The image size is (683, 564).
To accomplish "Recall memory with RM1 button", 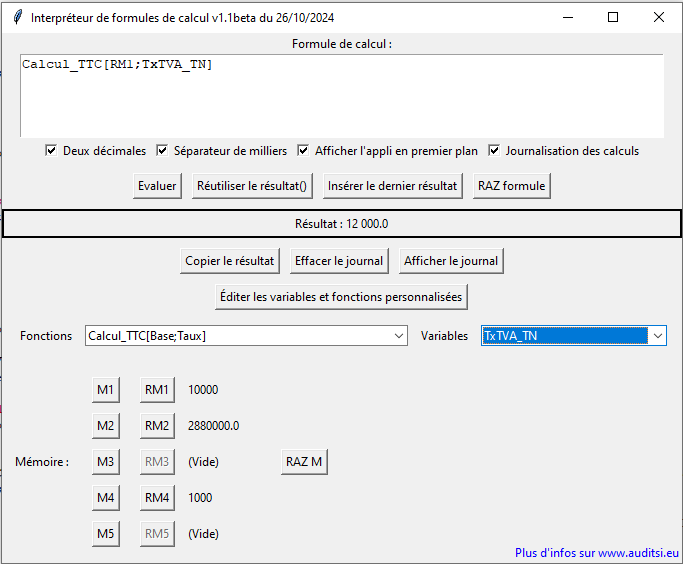I will tap(157, 390).
